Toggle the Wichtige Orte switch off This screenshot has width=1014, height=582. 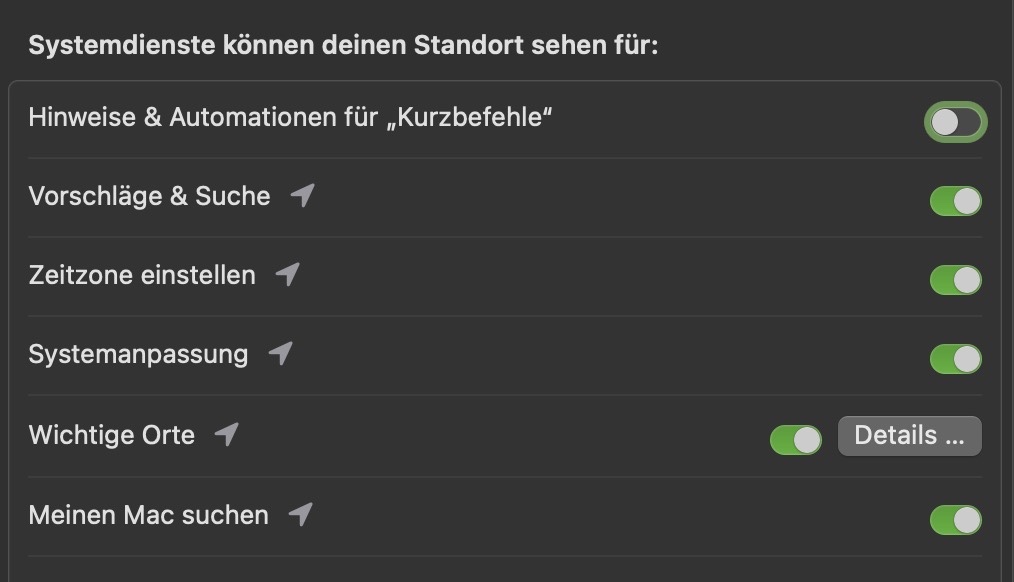tap(796, 439)
